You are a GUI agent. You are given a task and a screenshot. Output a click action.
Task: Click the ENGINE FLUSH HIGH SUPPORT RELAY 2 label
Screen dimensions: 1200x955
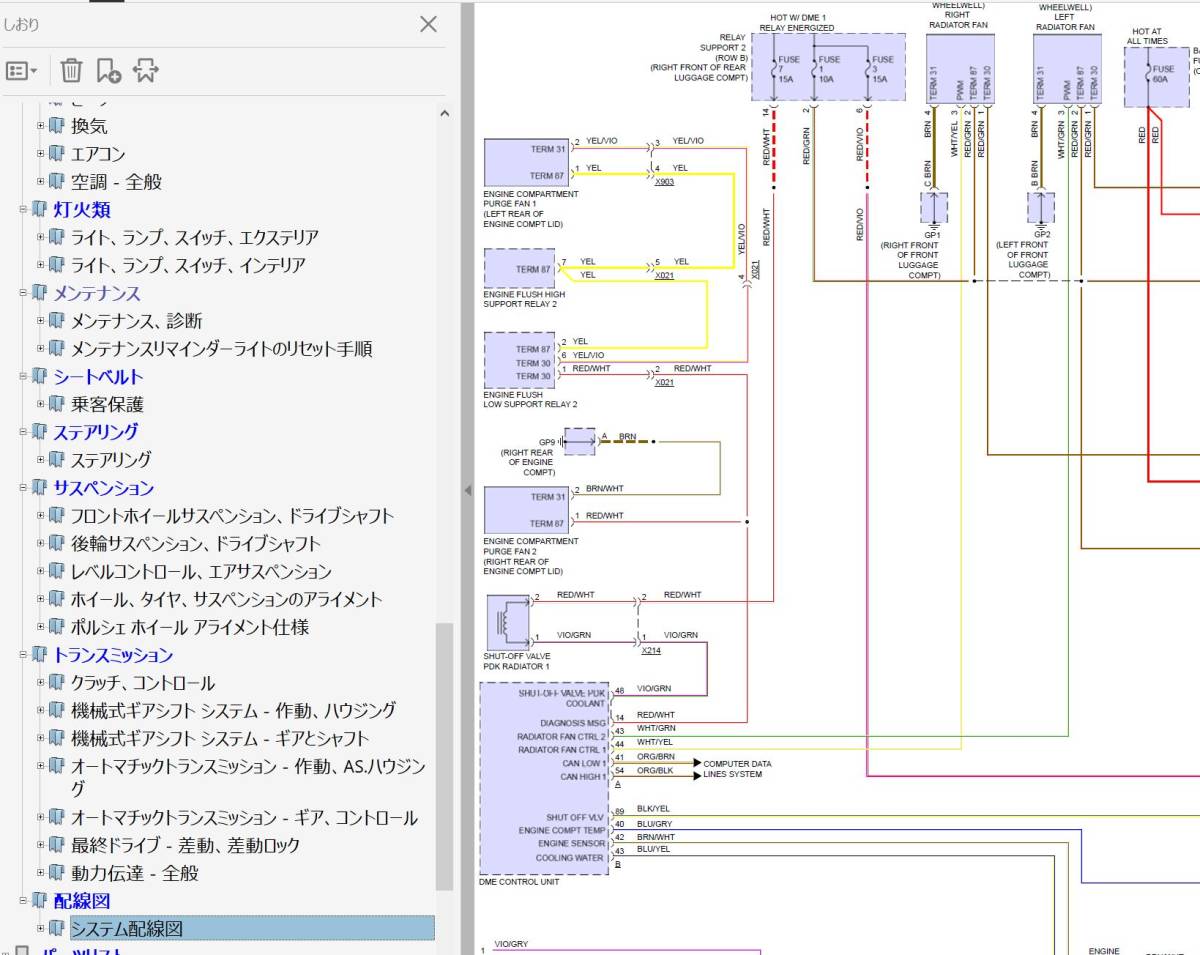point(524,299)
